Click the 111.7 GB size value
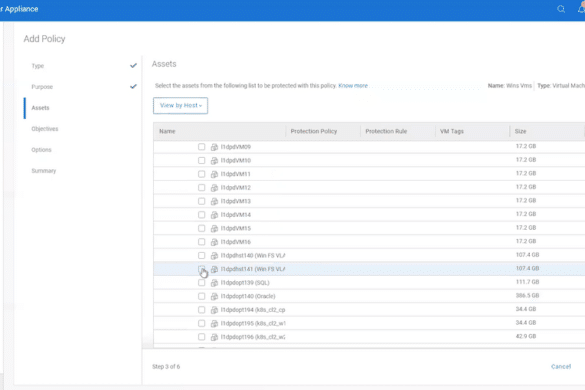This screenshot has width=585, height=390. pyautogui.click(x=527, y=282)
